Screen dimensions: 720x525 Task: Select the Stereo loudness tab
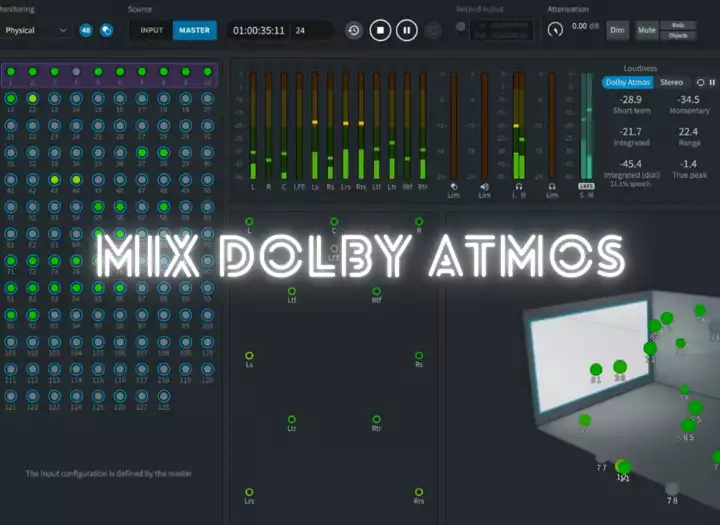(x=671, y=83)
